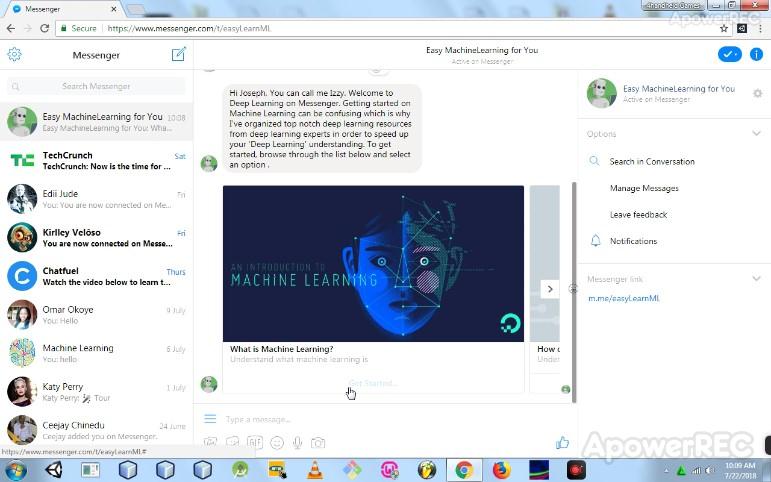The width and height of the screenshot is (771, 482).
Task: Open the Machine Learning conversation
Action: [96, 353]
